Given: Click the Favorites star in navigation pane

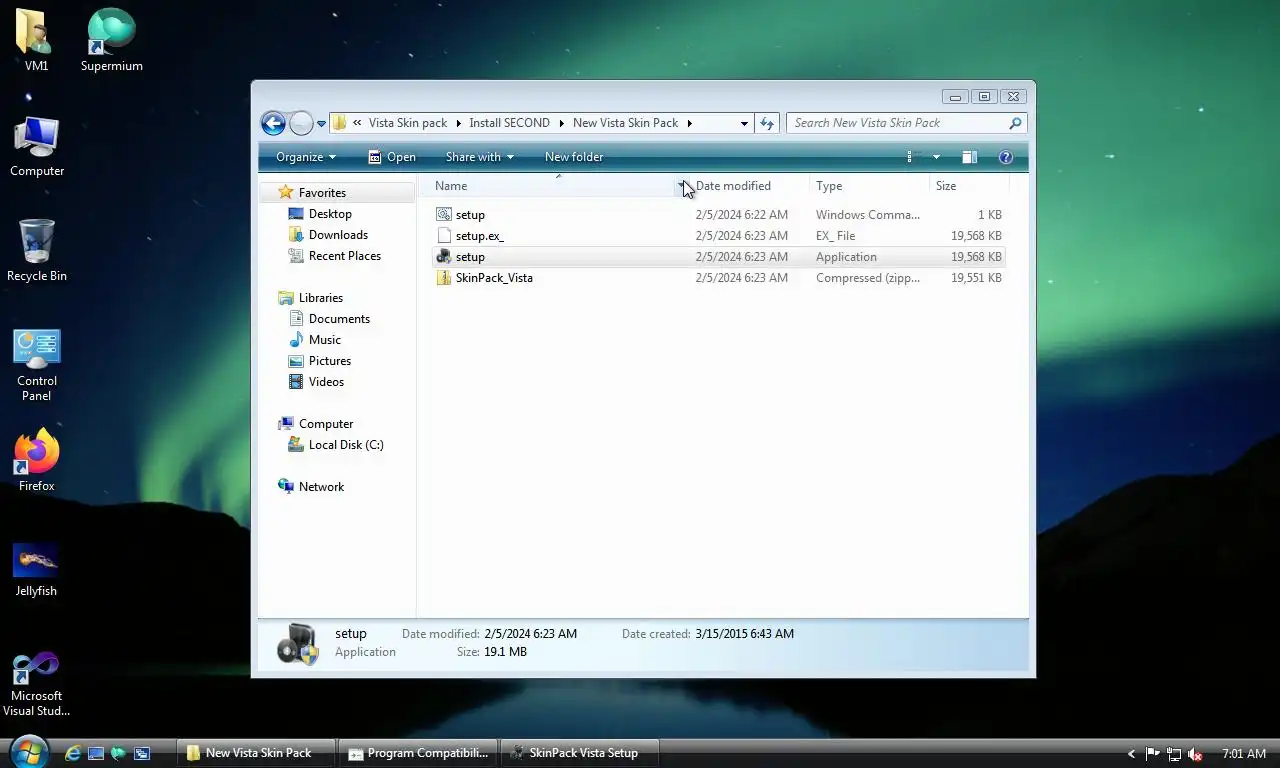Looking at the screenshot, I should (x=286, y=193).
